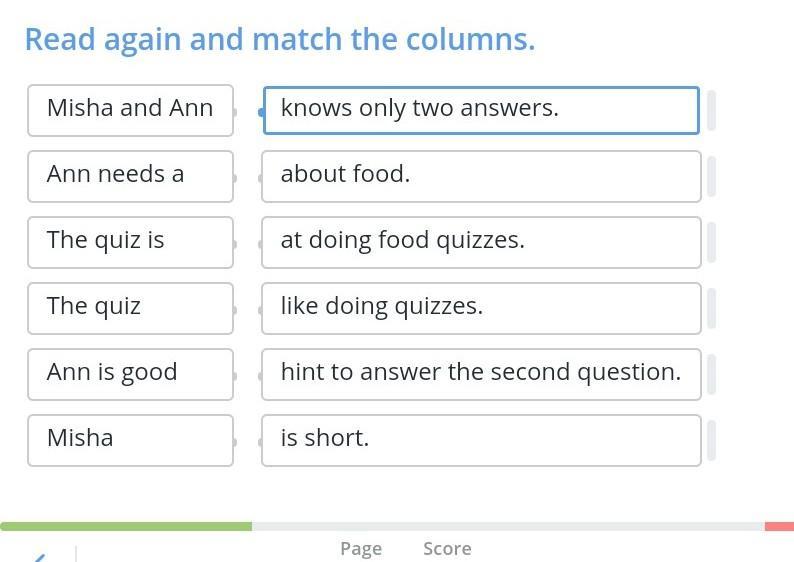Pick the 'like doing quizzes.' answer

pyautogui.click(x=481, y=307)
